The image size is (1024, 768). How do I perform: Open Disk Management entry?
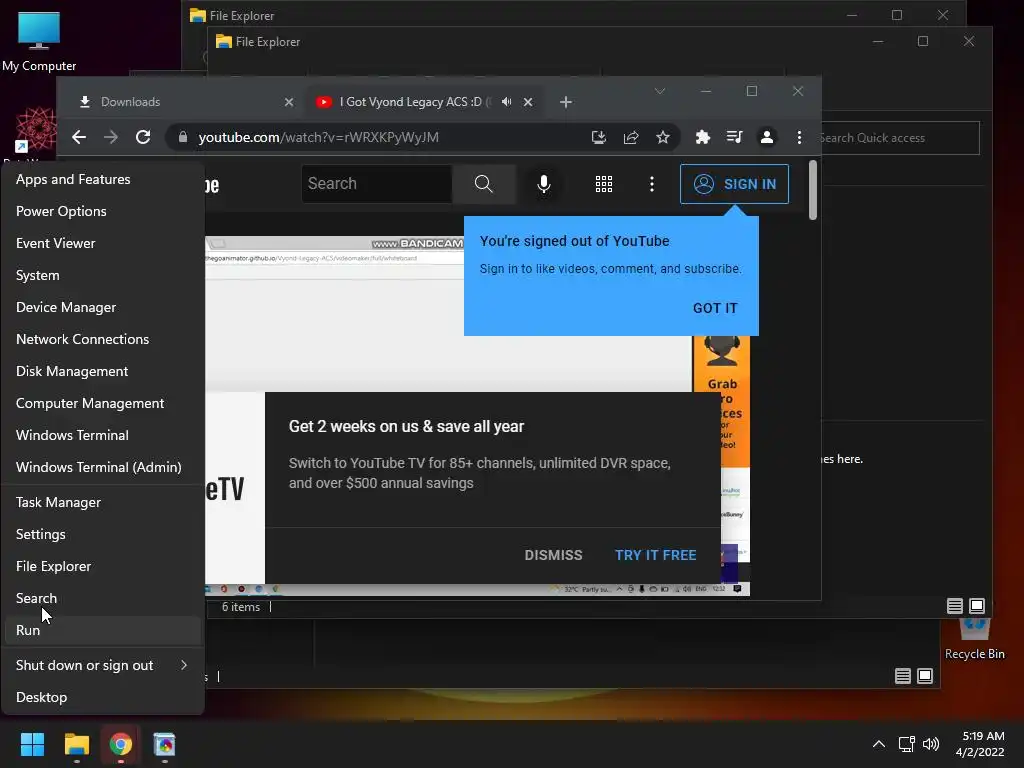pyautogui.click(x=103, y=371)
